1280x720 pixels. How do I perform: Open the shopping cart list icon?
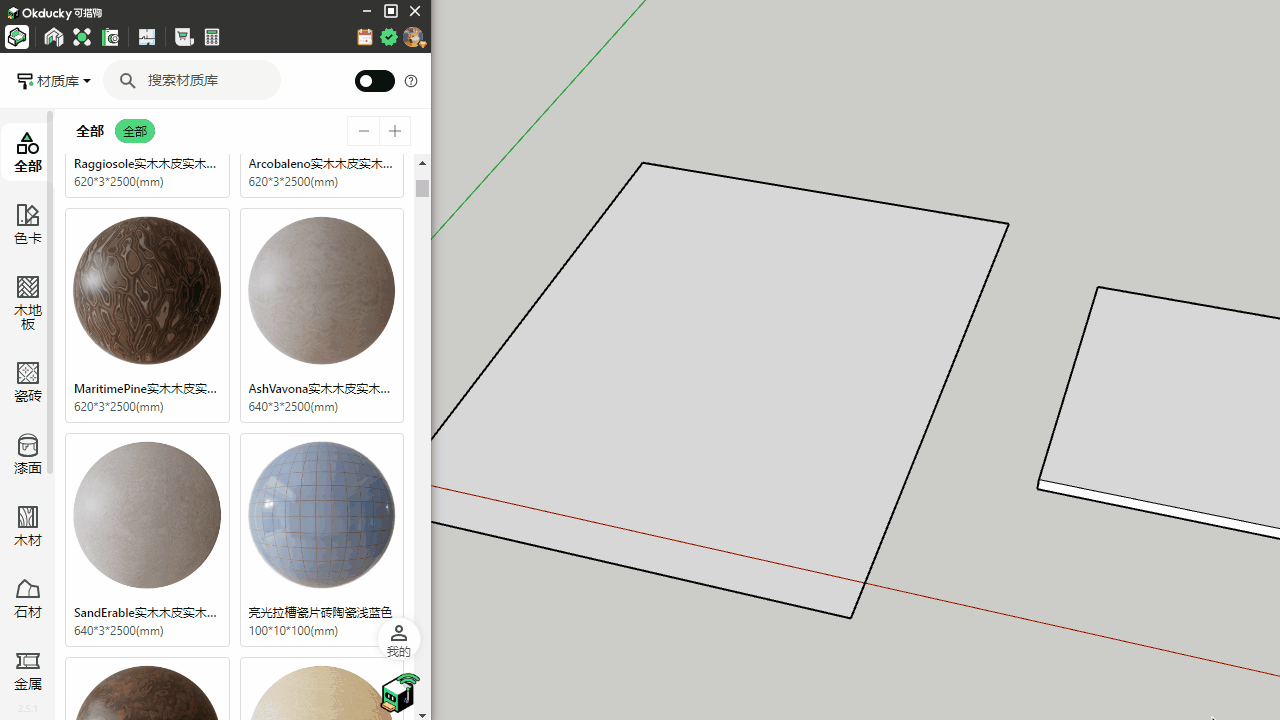point(184,37)
